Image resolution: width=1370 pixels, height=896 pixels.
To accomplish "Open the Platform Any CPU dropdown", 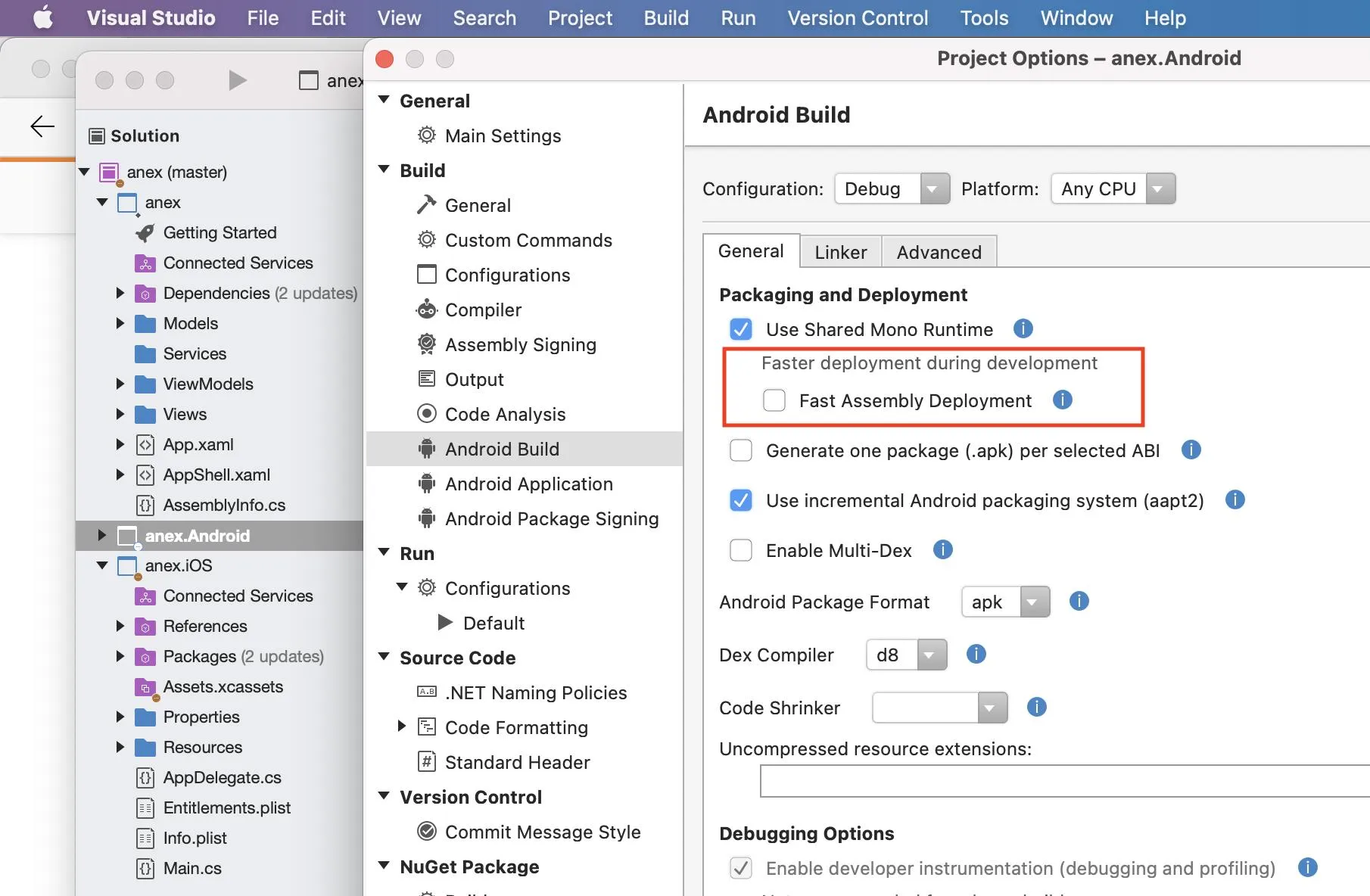I will tap(1112, 188).
